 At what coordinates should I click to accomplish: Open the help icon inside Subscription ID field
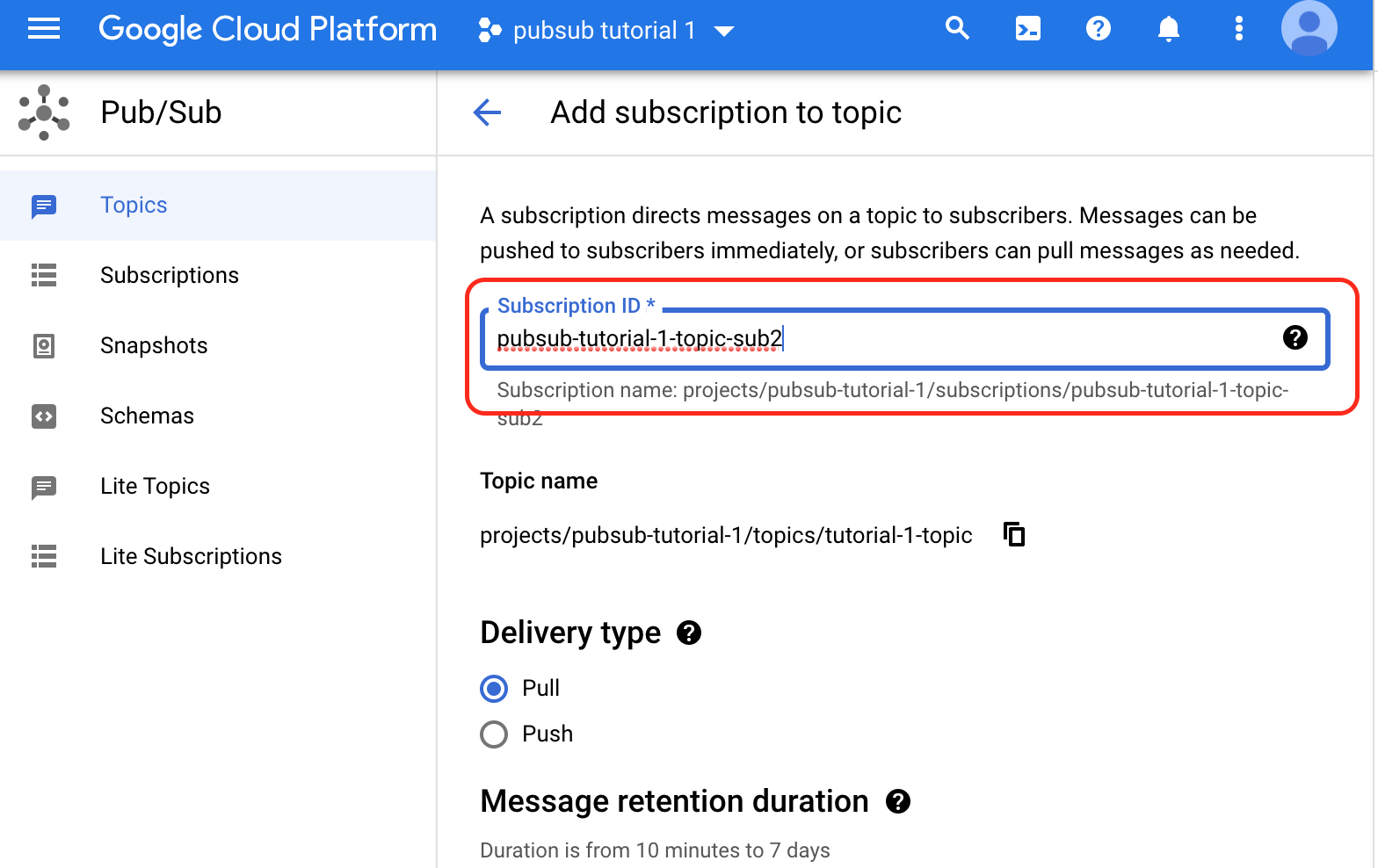(1295, 337)
